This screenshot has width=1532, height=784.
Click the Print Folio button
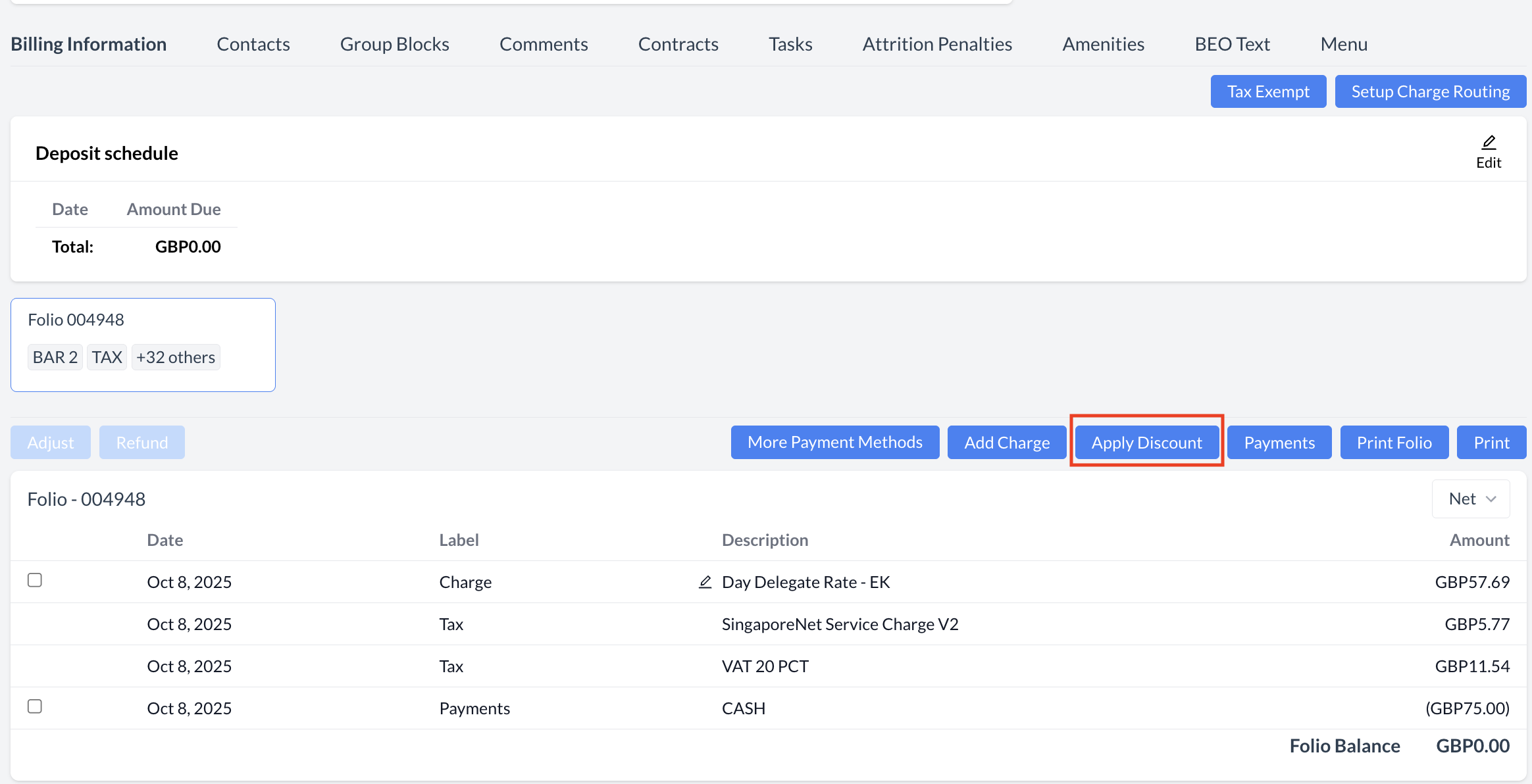pyautogui.click(x=1394, y=443)
